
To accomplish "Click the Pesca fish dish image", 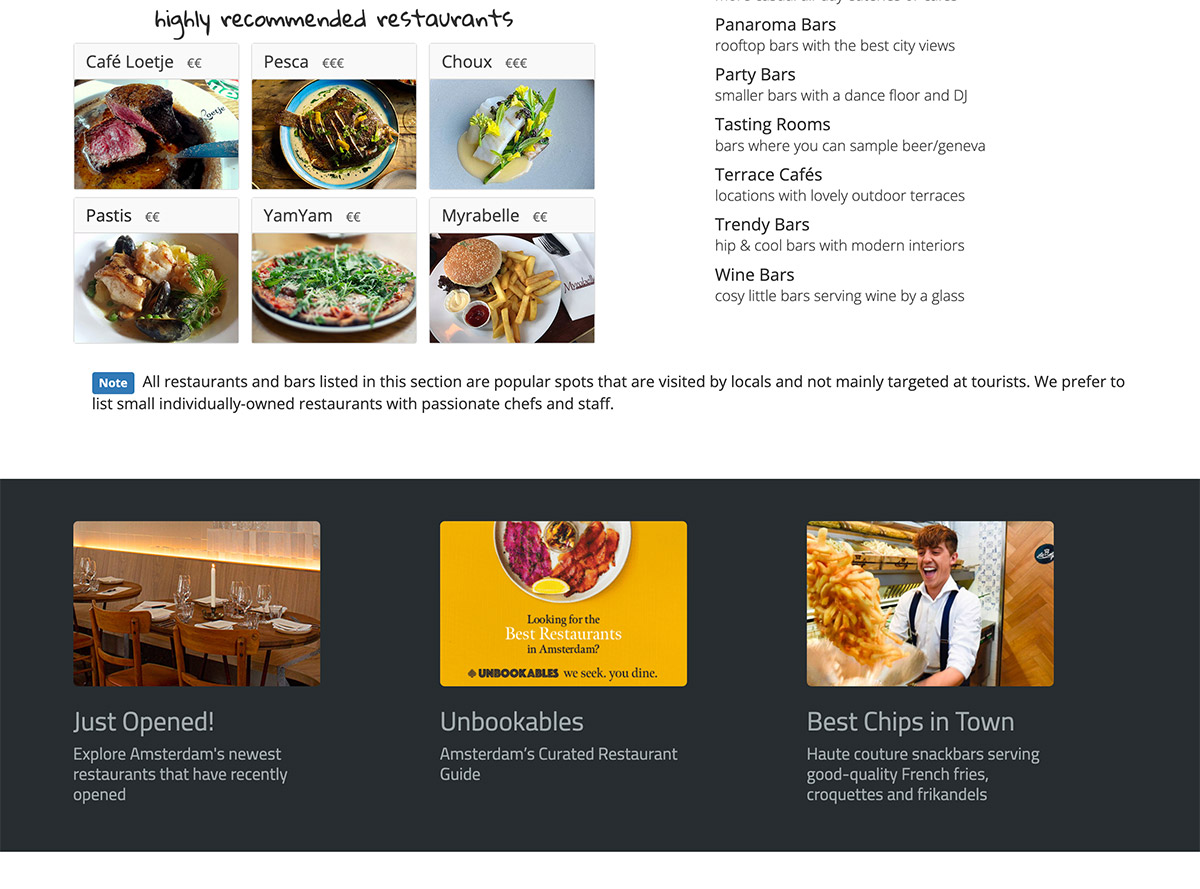I will [x=334, y=134].
